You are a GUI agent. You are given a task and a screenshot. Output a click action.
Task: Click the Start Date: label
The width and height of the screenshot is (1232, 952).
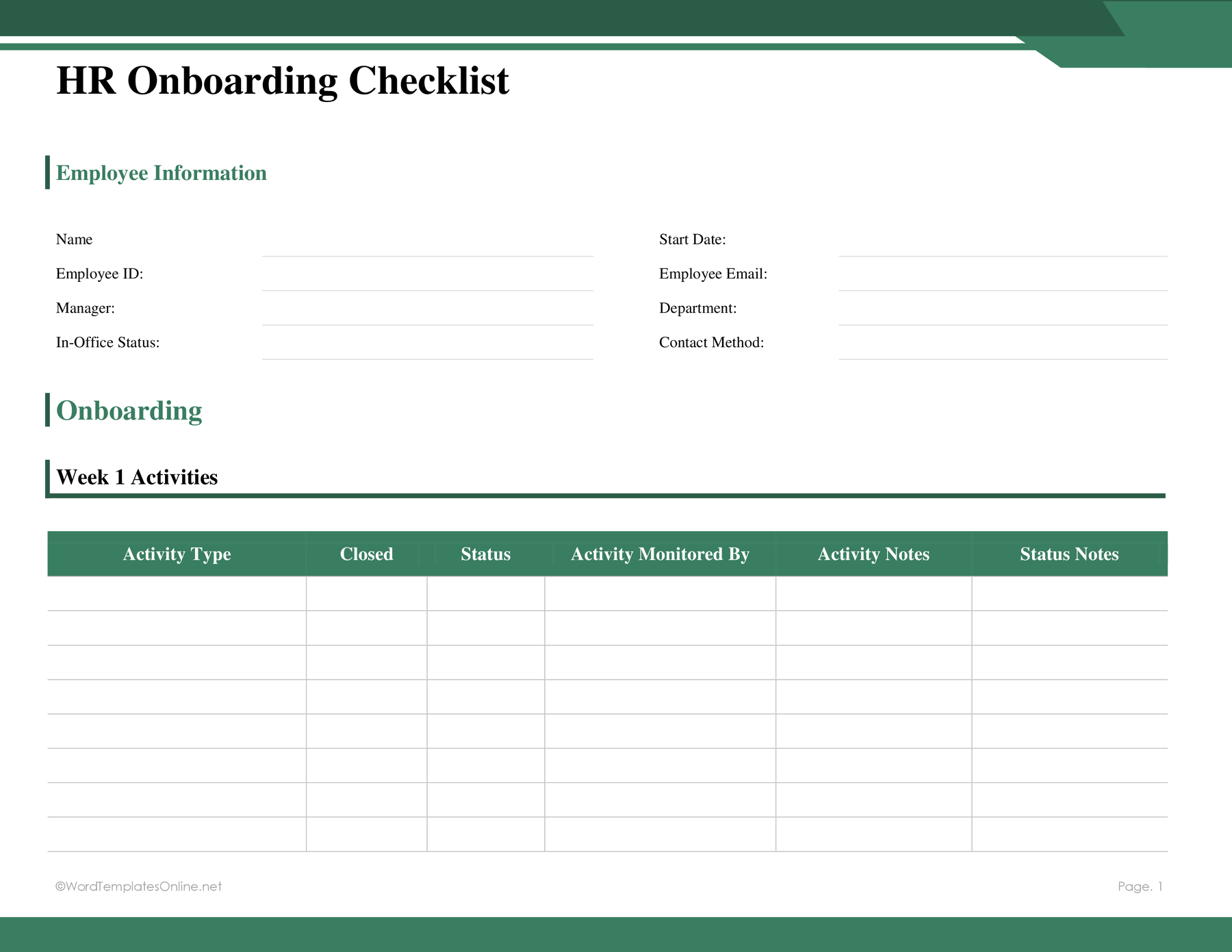tap(693, 240)
